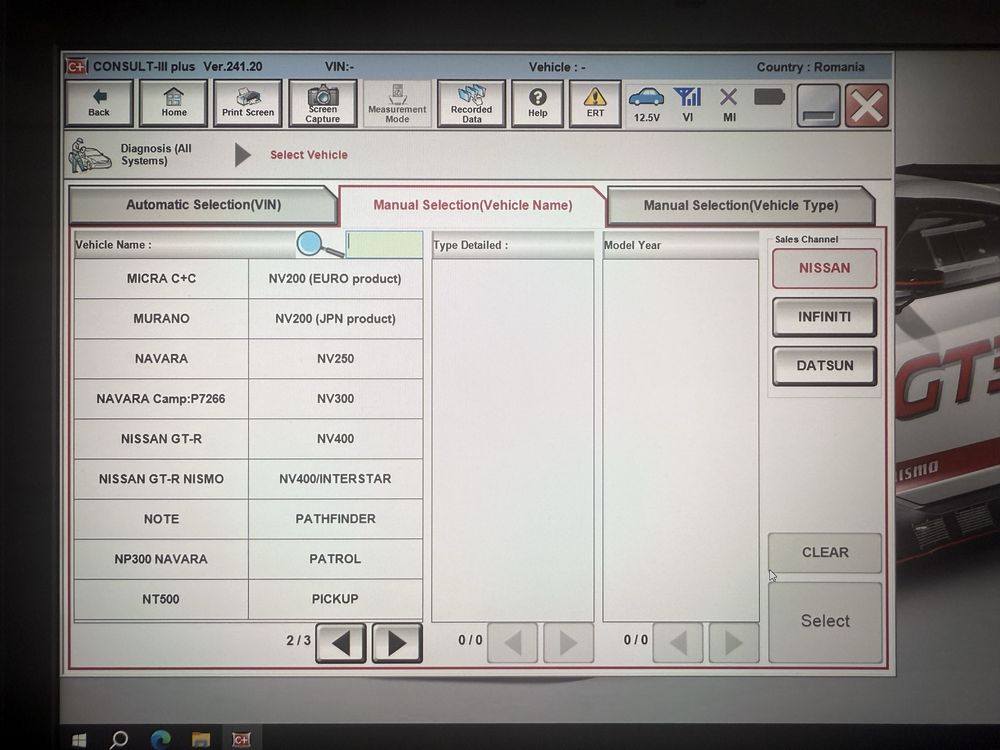Image resolution: width=1000 pixels, height=750 pixels.
Task: Take a Screen Capture
Action: tap(323, 103)
